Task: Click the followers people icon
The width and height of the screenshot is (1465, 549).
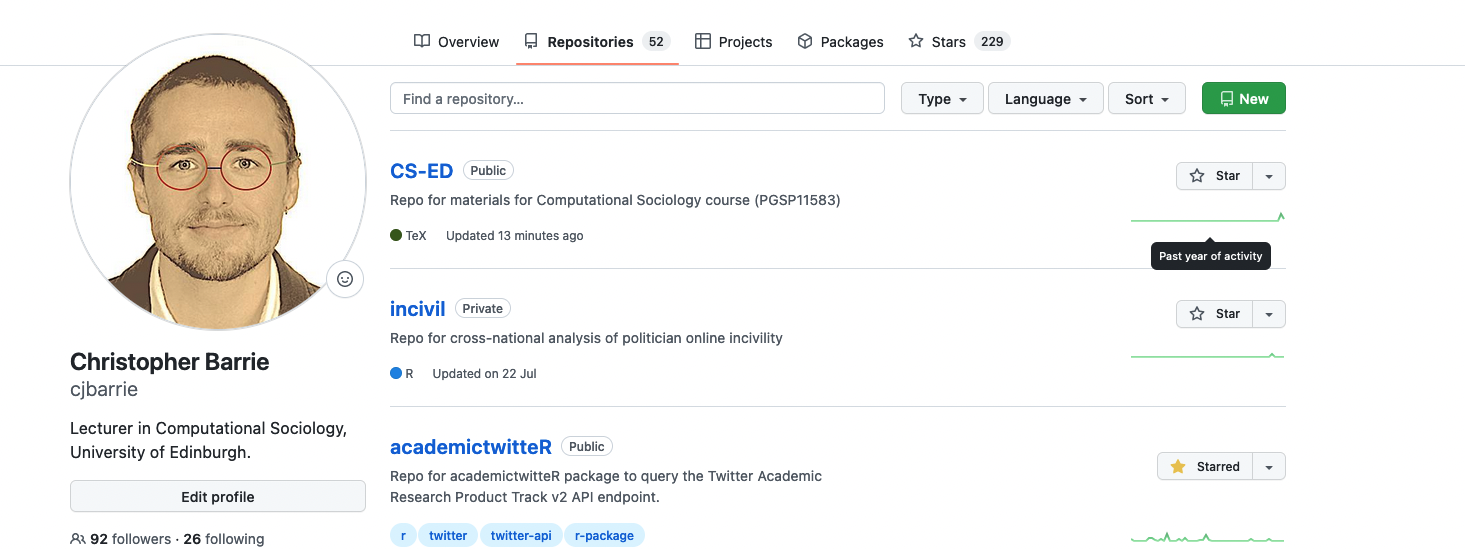Action: [x=78, y=539]
